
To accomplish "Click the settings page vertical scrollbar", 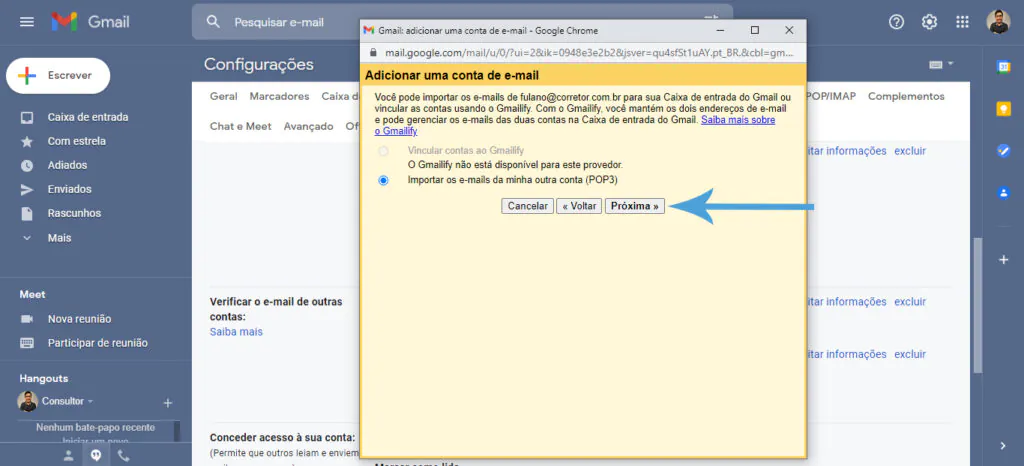I will tap(977, 304).
